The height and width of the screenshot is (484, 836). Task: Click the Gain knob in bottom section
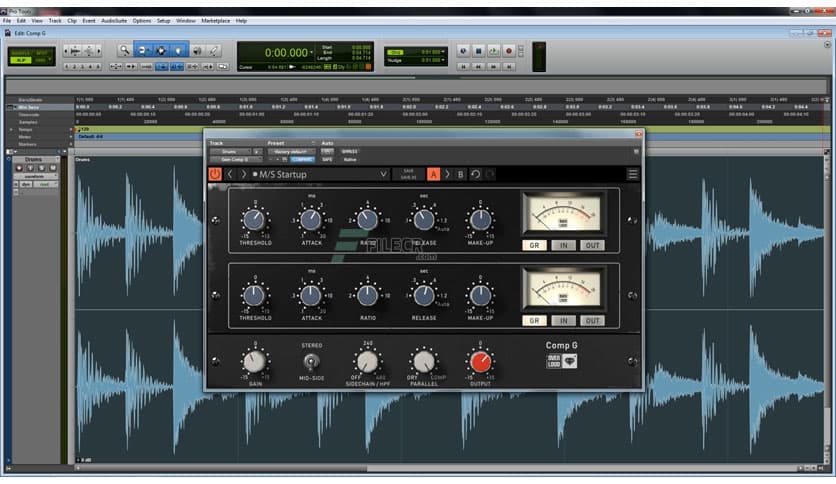pos(254,362)
